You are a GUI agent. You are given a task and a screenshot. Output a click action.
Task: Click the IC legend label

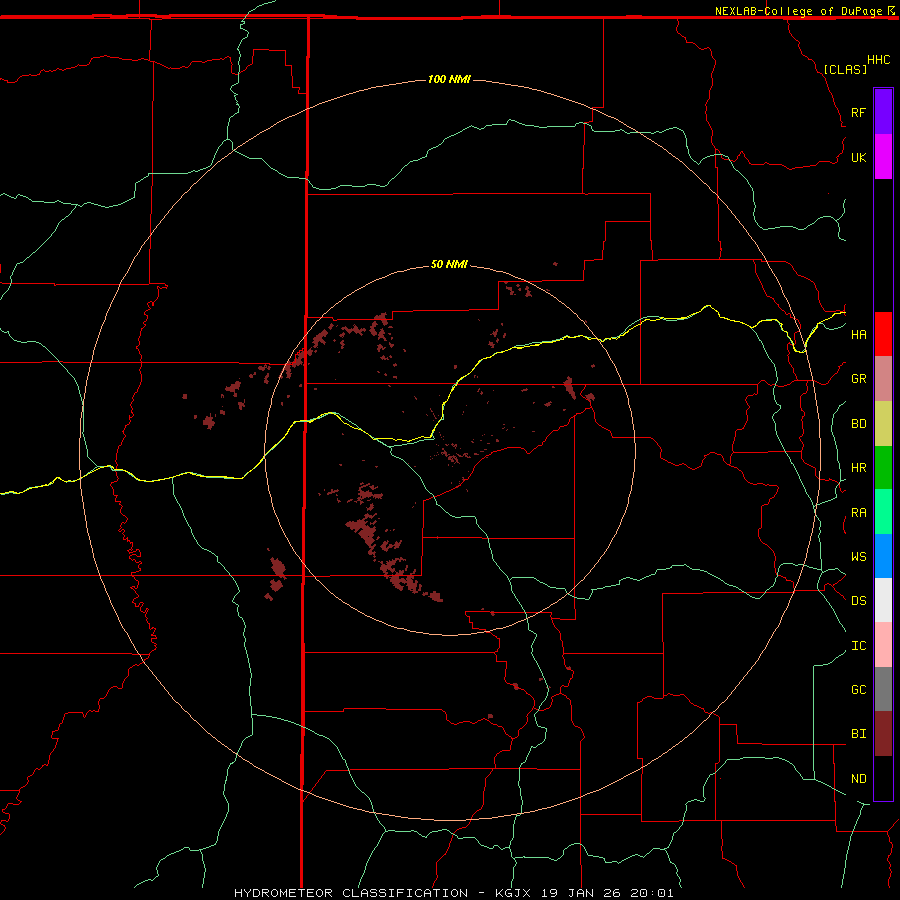pos(858,646)
